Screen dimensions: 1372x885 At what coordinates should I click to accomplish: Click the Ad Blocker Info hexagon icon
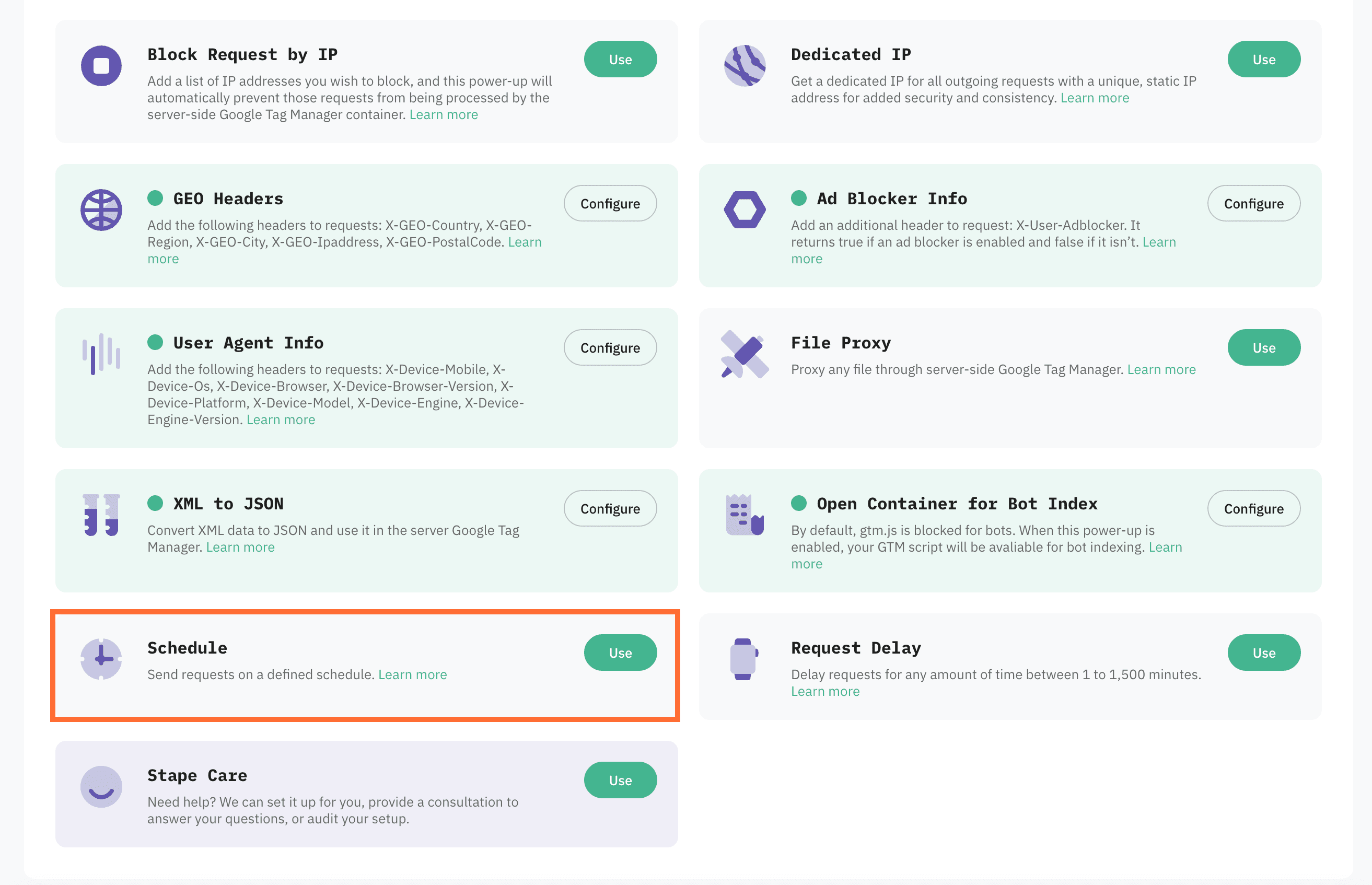click(x=744, y=210)
